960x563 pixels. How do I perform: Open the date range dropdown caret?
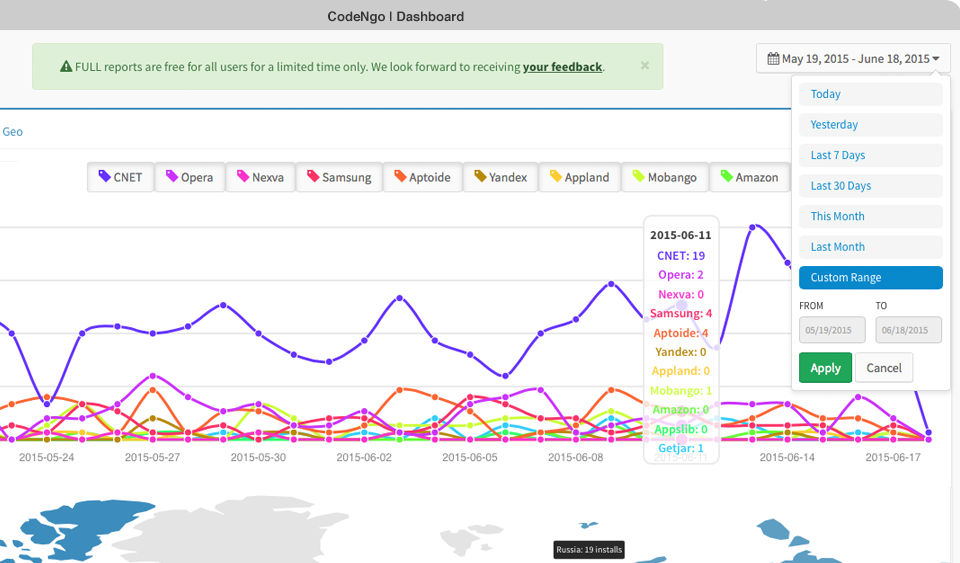[x=936, y=59]
